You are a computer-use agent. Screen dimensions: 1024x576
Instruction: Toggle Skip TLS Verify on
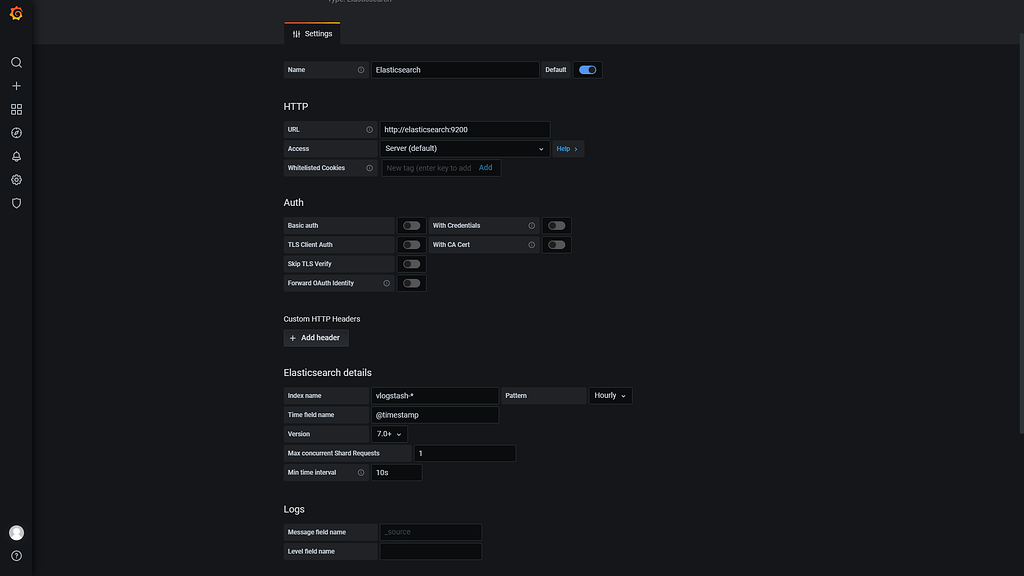point(411,263)
